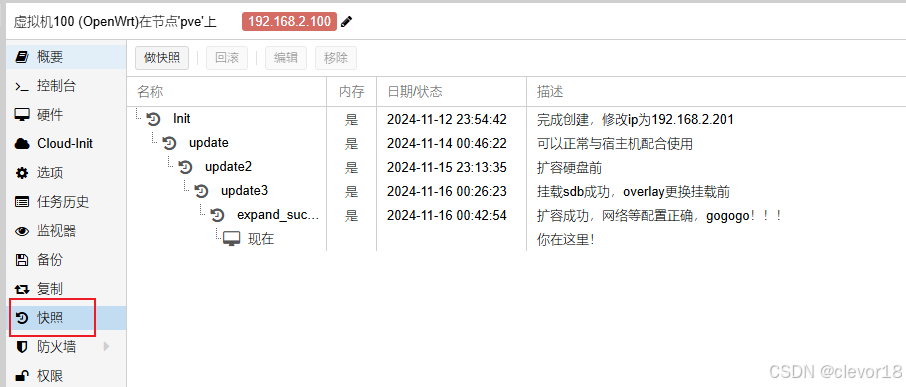Click the 你在这里! description text
Screen dimensions: 906x387
566,239
